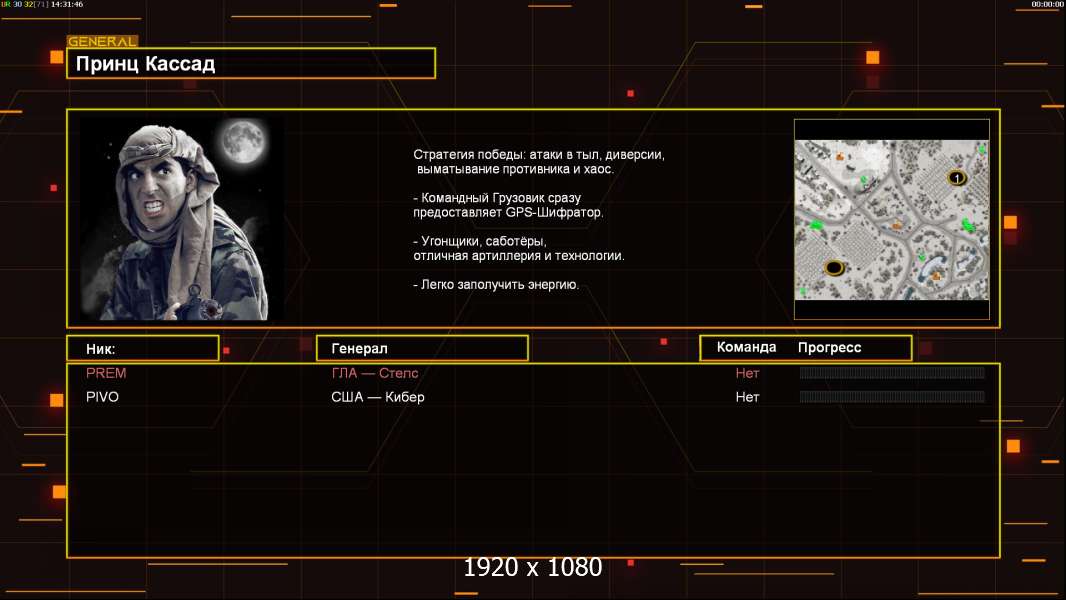Viewport: 1066px width, 600px height.
Task: Open the ГЛА — Стелс general entry
Action: [375, 373]
